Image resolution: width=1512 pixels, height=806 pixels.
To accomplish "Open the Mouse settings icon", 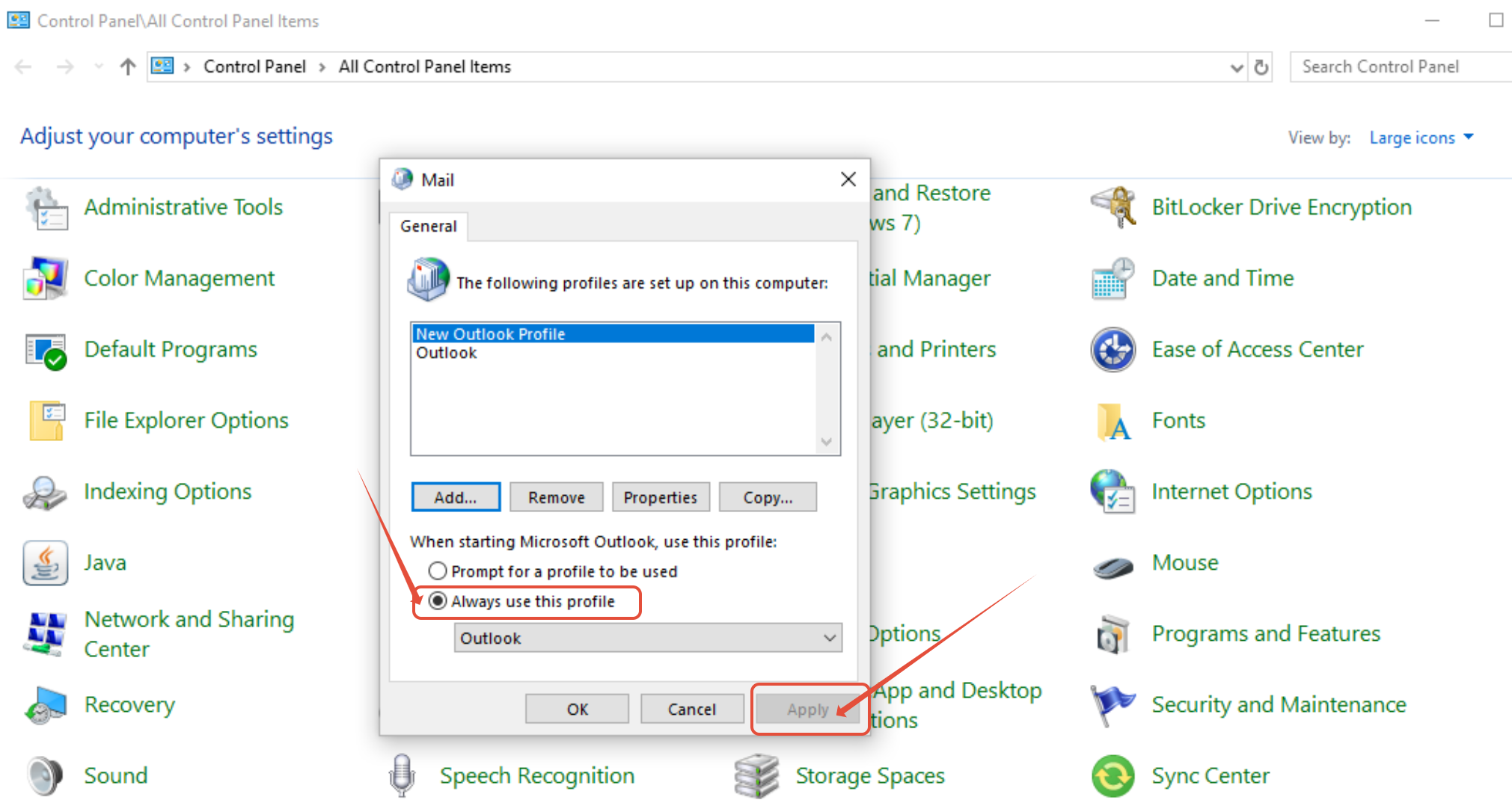I will 1113,566.
